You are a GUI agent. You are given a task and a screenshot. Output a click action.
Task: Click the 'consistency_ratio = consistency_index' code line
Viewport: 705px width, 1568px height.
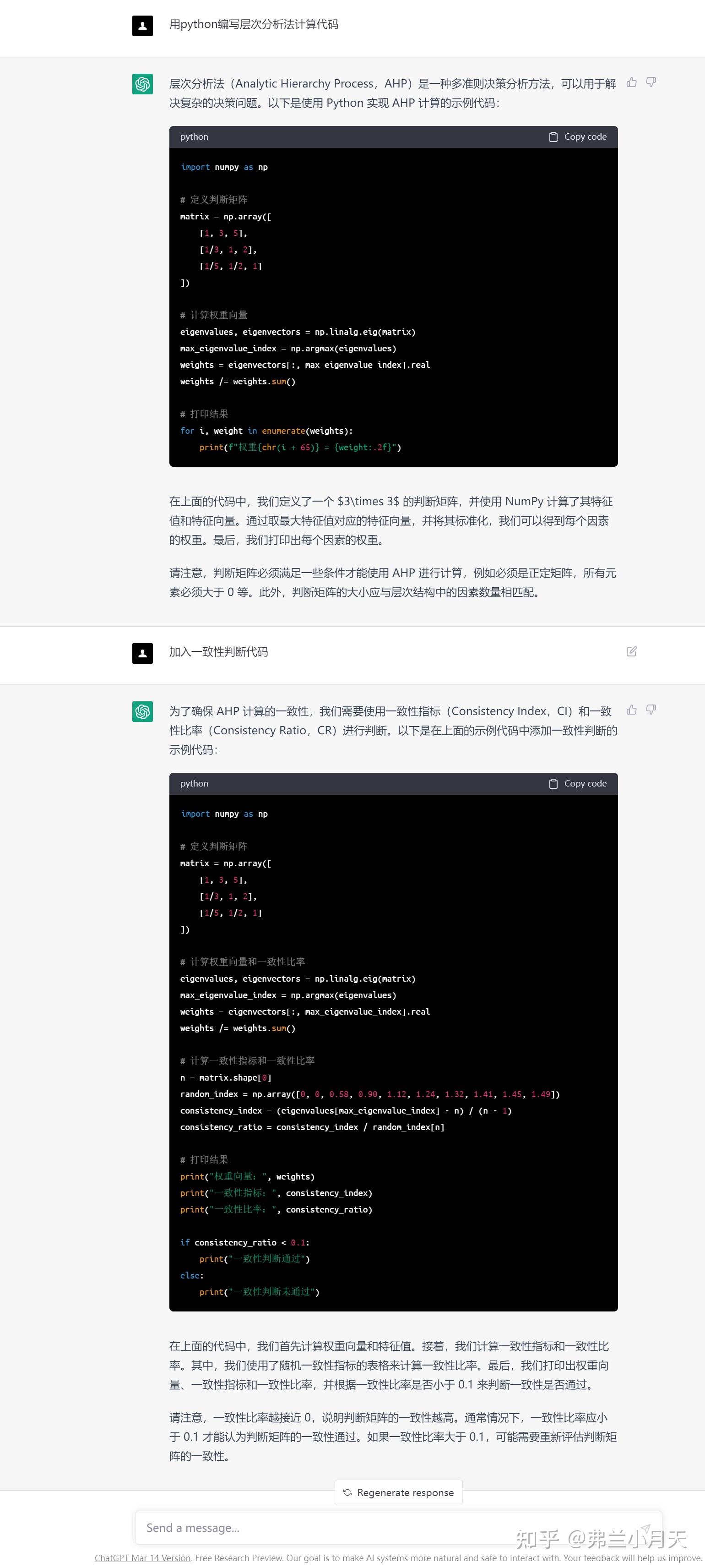(x=312, y=1127)
